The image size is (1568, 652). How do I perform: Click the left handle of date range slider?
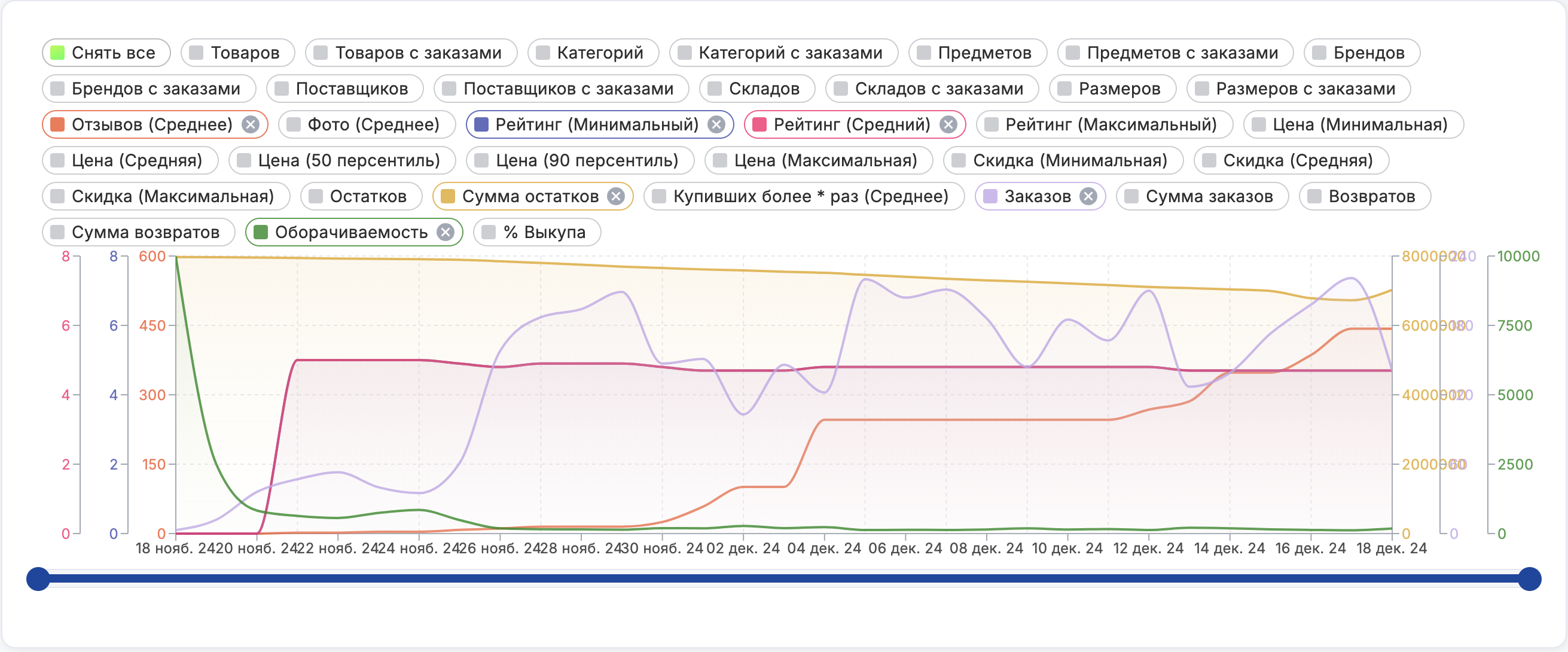point(38,579)
